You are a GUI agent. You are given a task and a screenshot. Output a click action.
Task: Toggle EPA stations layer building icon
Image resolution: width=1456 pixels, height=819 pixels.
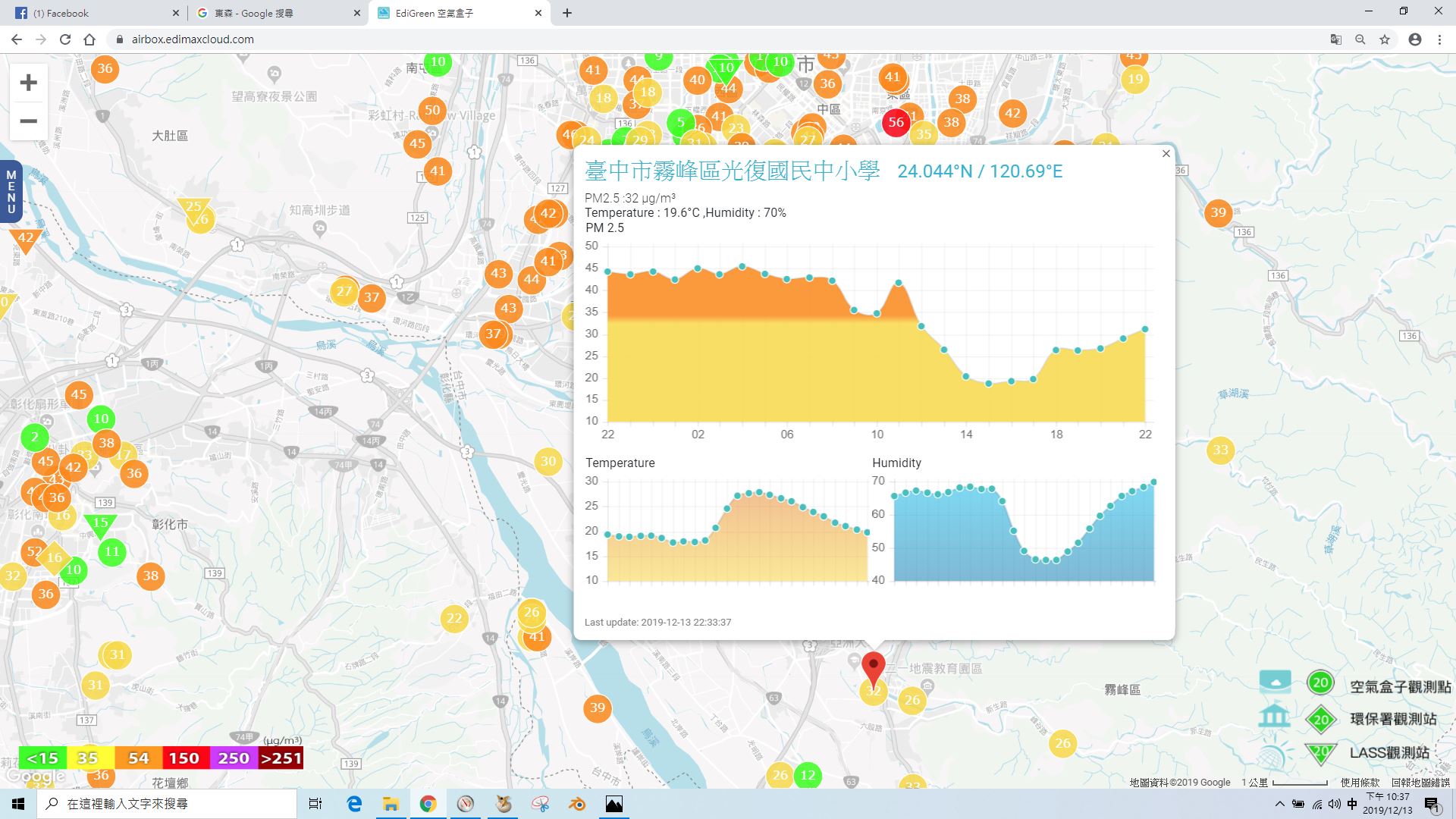tap(1274, 716)
